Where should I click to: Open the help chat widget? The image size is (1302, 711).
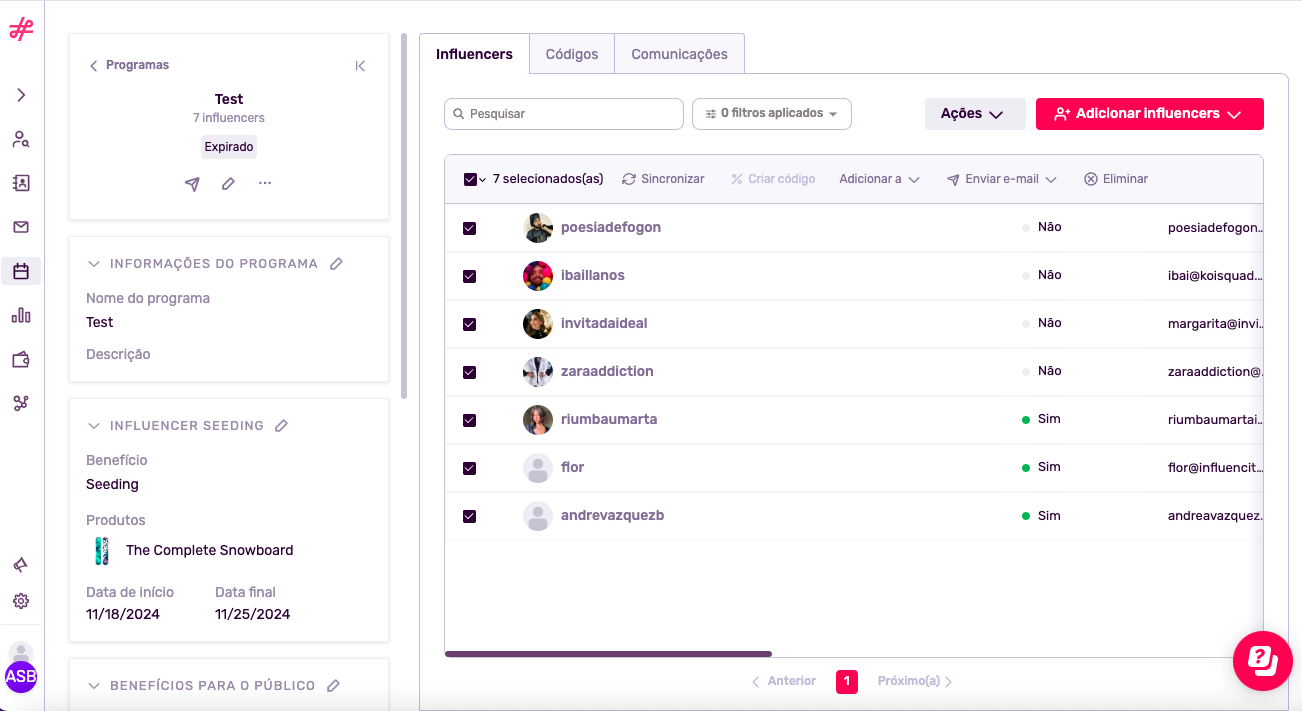(1262, 660)
